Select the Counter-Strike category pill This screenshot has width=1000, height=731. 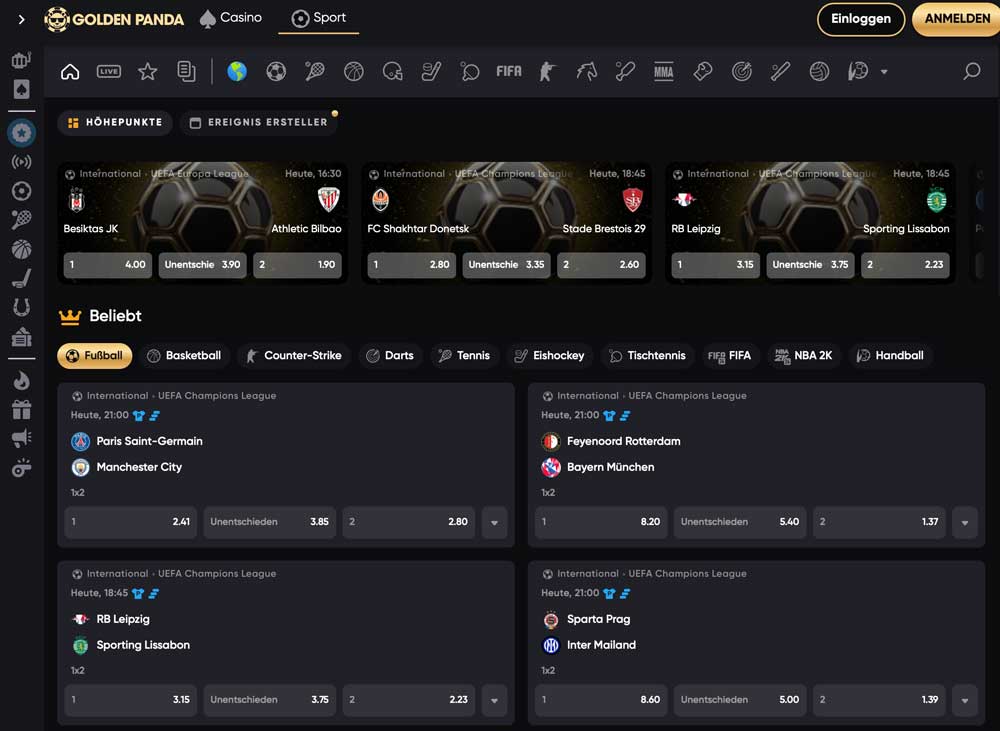click(x=293, y=356)
